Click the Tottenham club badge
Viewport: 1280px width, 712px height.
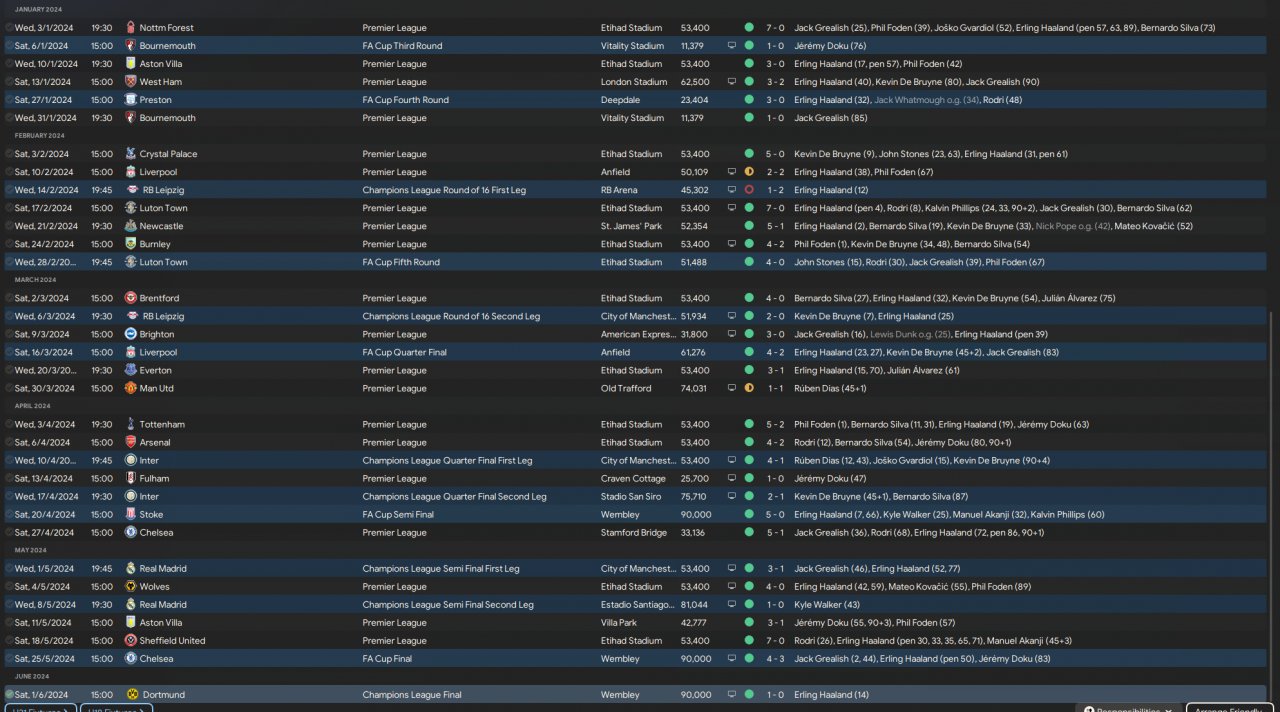130,424
